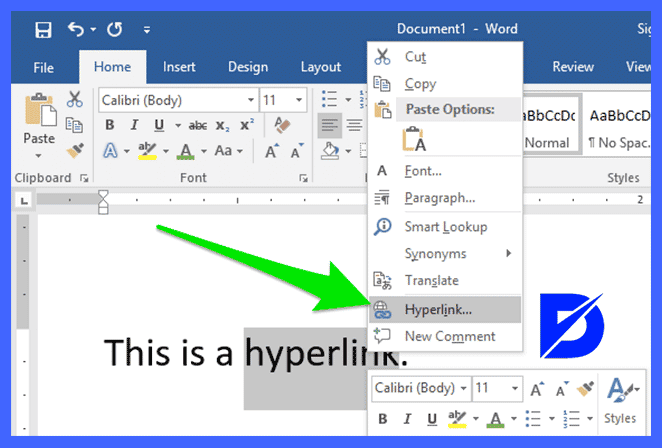Open Font dialog launcher in ribbon
Screen dimensions: 662x448
point(303,179)
